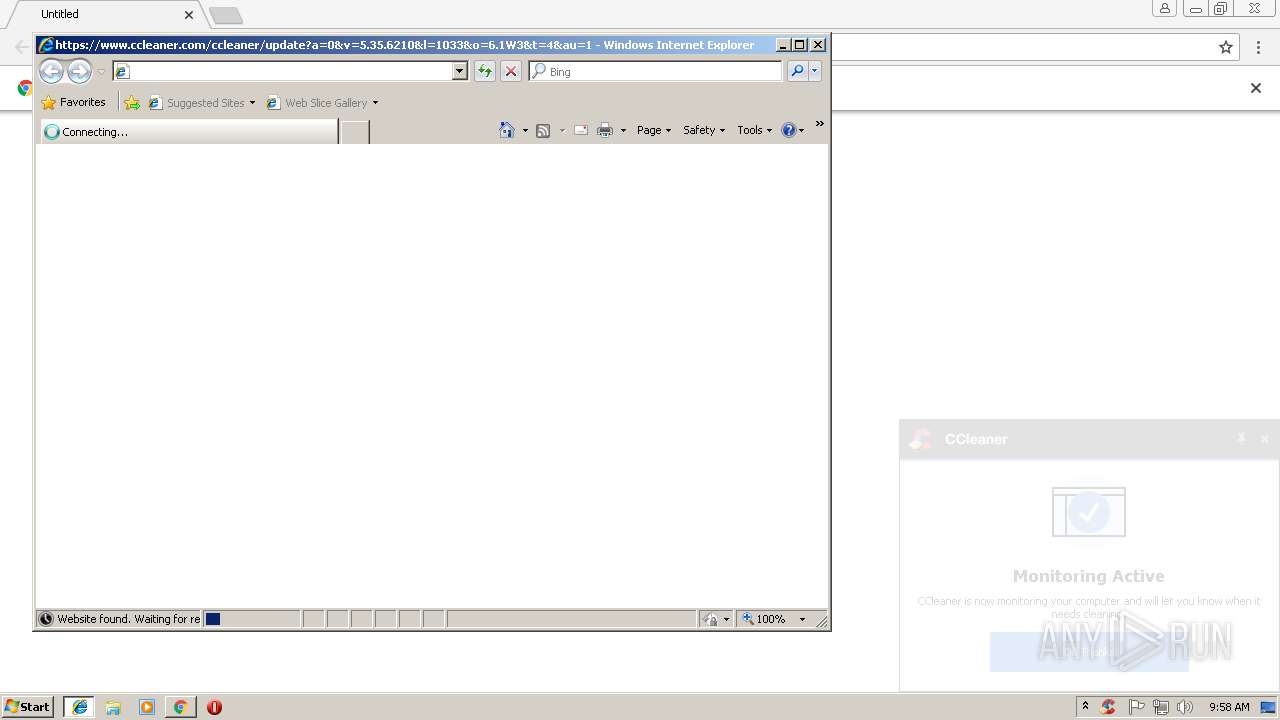The width and height of the screenshot is (1280, 720).
Task: Click the Home page house icon
Action: 507,130
